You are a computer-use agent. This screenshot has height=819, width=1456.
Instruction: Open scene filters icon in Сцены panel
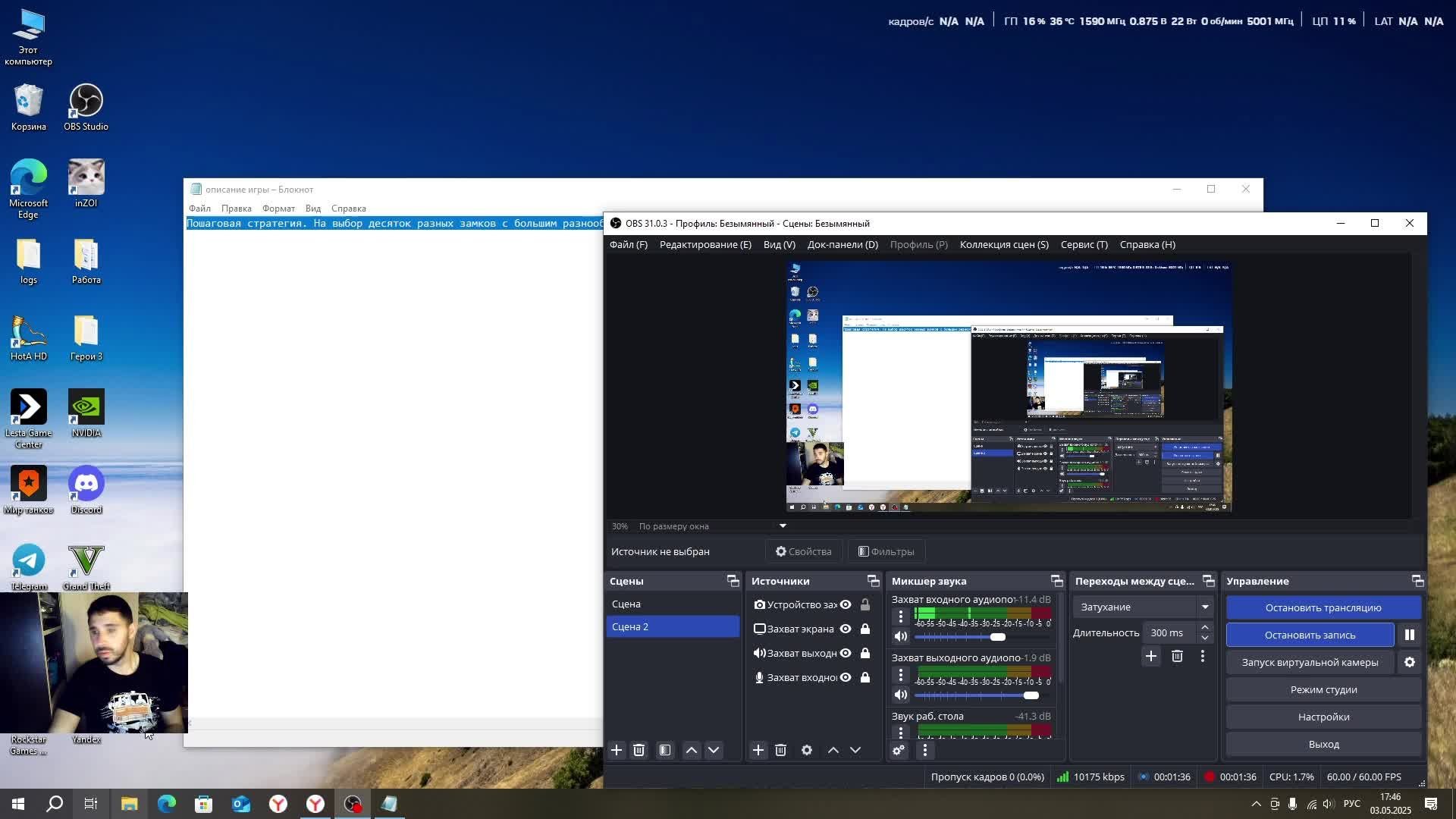(x=665, y=750)
